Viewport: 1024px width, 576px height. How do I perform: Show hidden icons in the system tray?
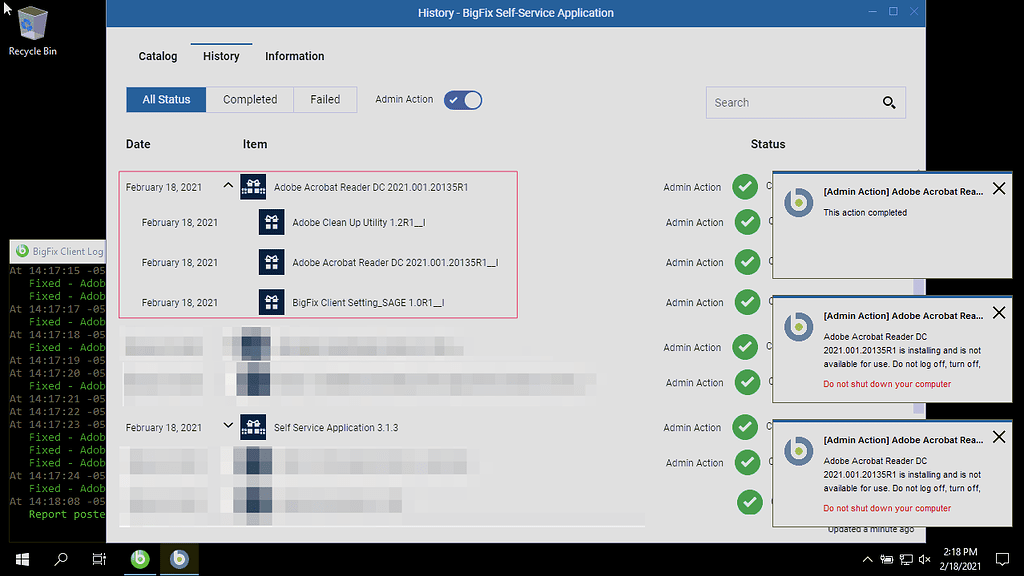(867, 559)
